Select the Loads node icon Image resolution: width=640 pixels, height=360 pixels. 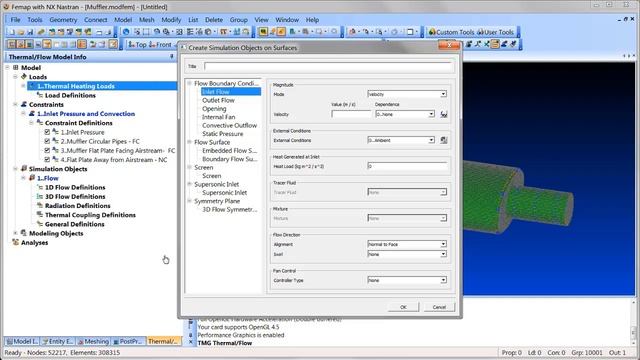(x=24, y=77)
